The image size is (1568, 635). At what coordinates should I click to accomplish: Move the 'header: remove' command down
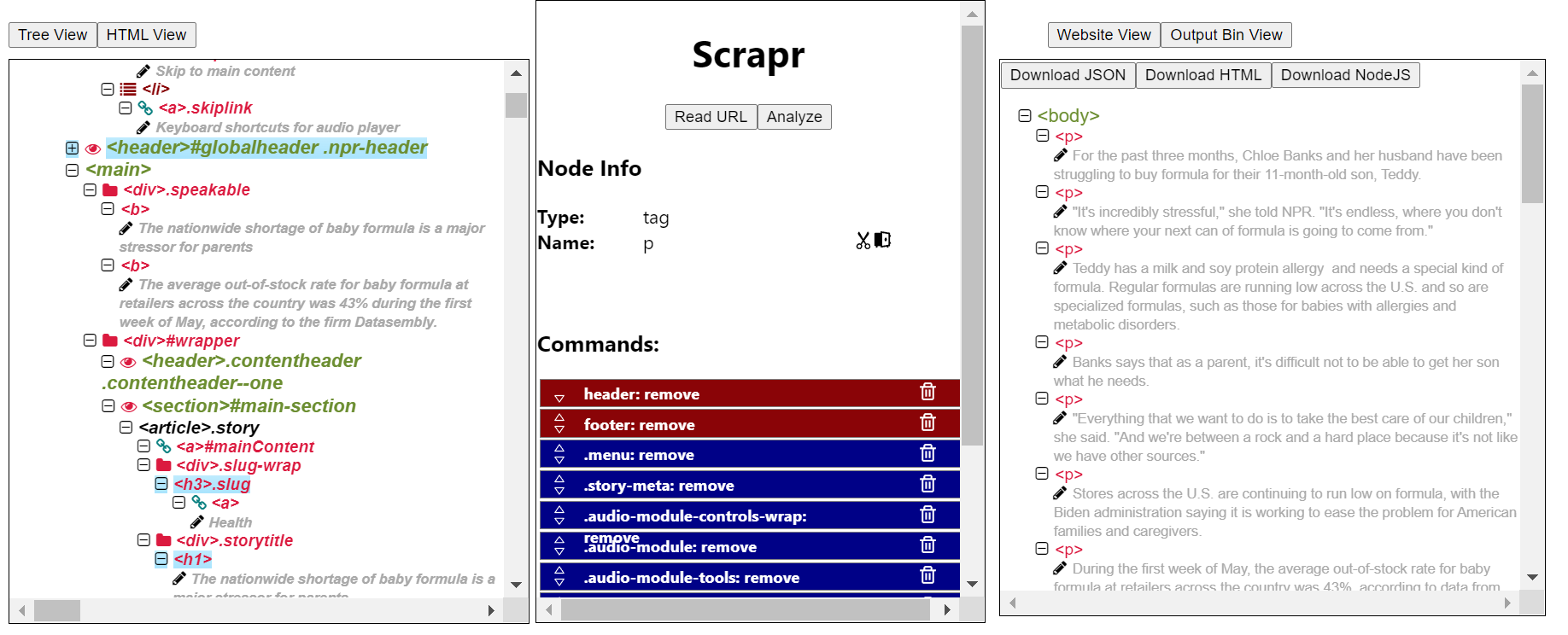(x=559, y=399)
